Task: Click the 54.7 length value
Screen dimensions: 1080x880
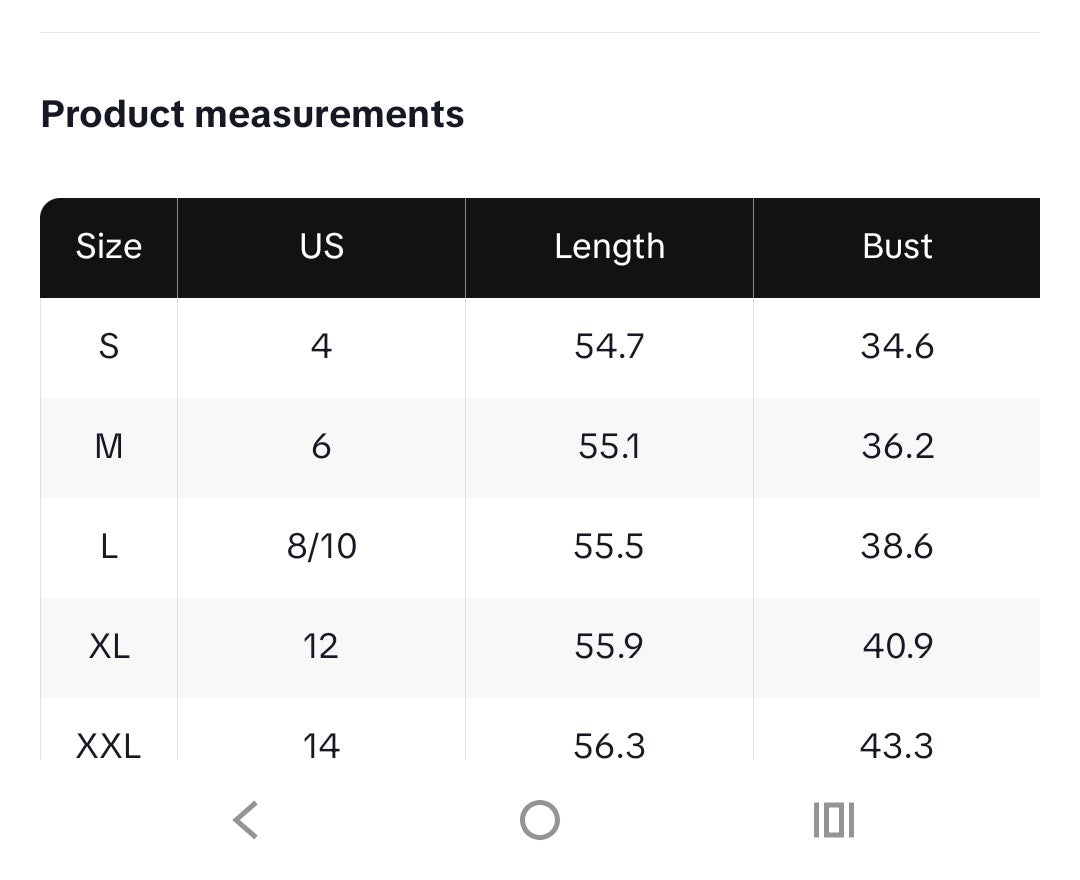Action: (x=609, y=347)
